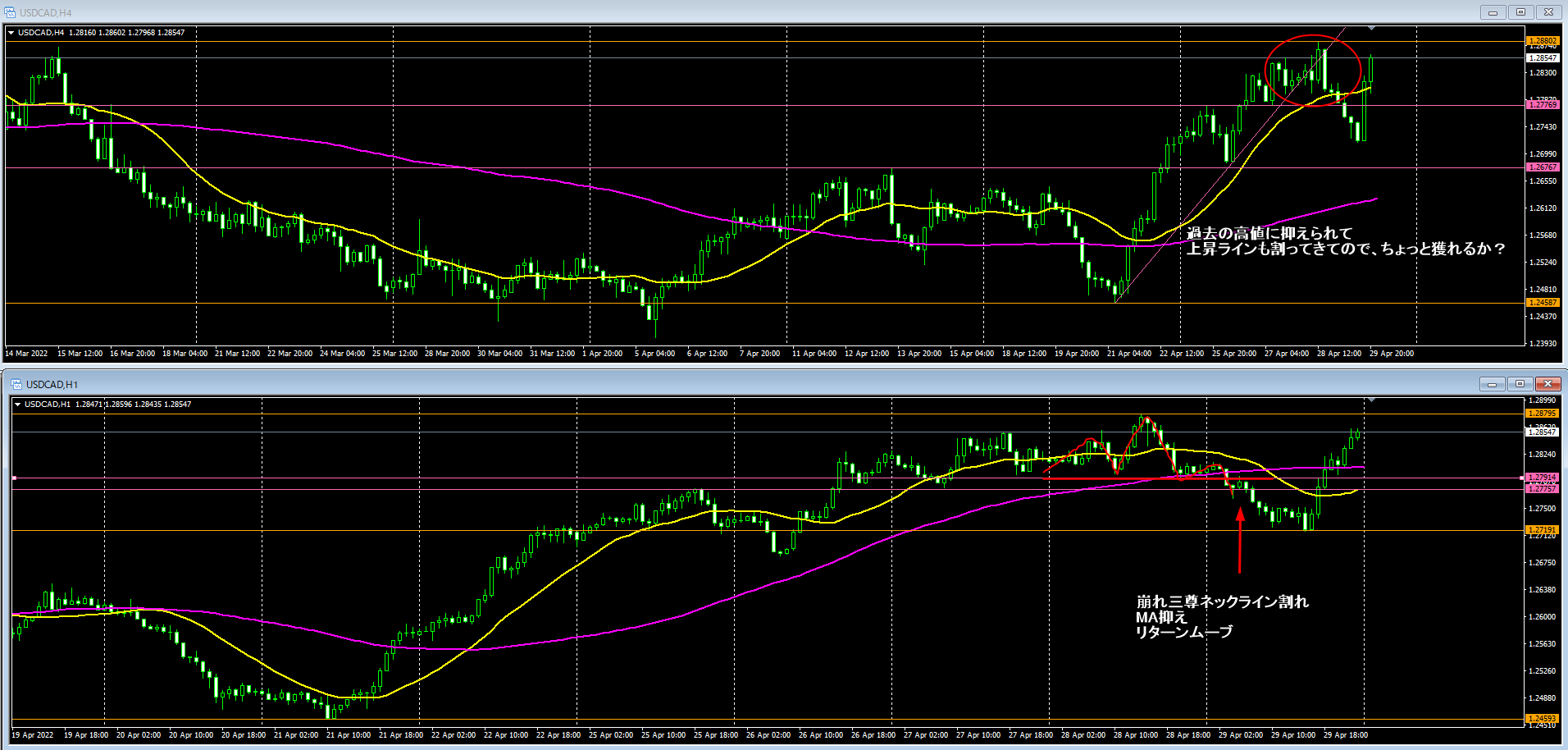The image size is (1568, 750).
Task: Expand the triangle before USDCAD,H4 chart header
Action: coord(11,33)
